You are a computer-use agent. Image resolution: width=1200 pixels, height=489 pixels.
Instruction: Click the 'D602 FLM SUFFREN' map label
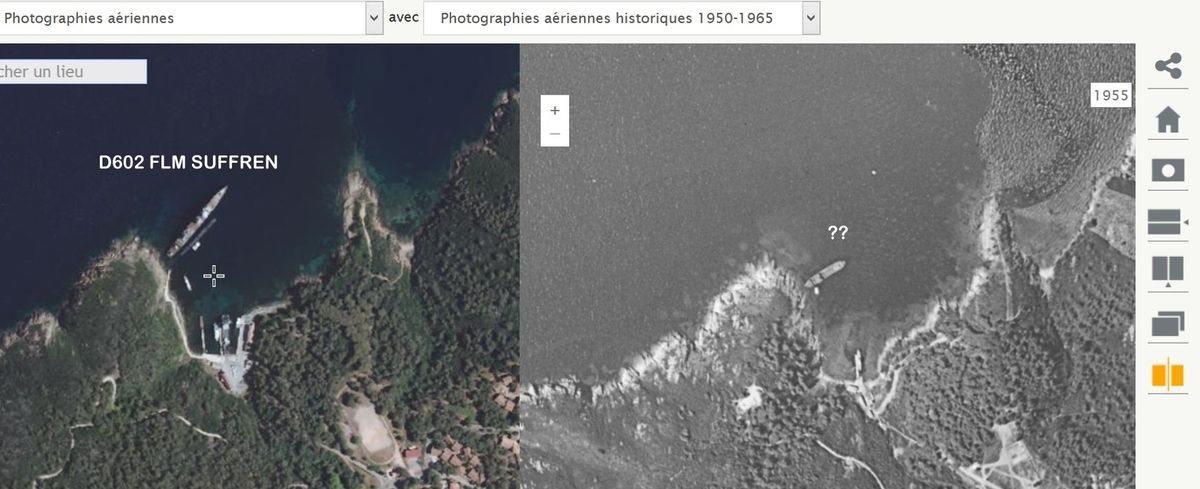point(188,162)
